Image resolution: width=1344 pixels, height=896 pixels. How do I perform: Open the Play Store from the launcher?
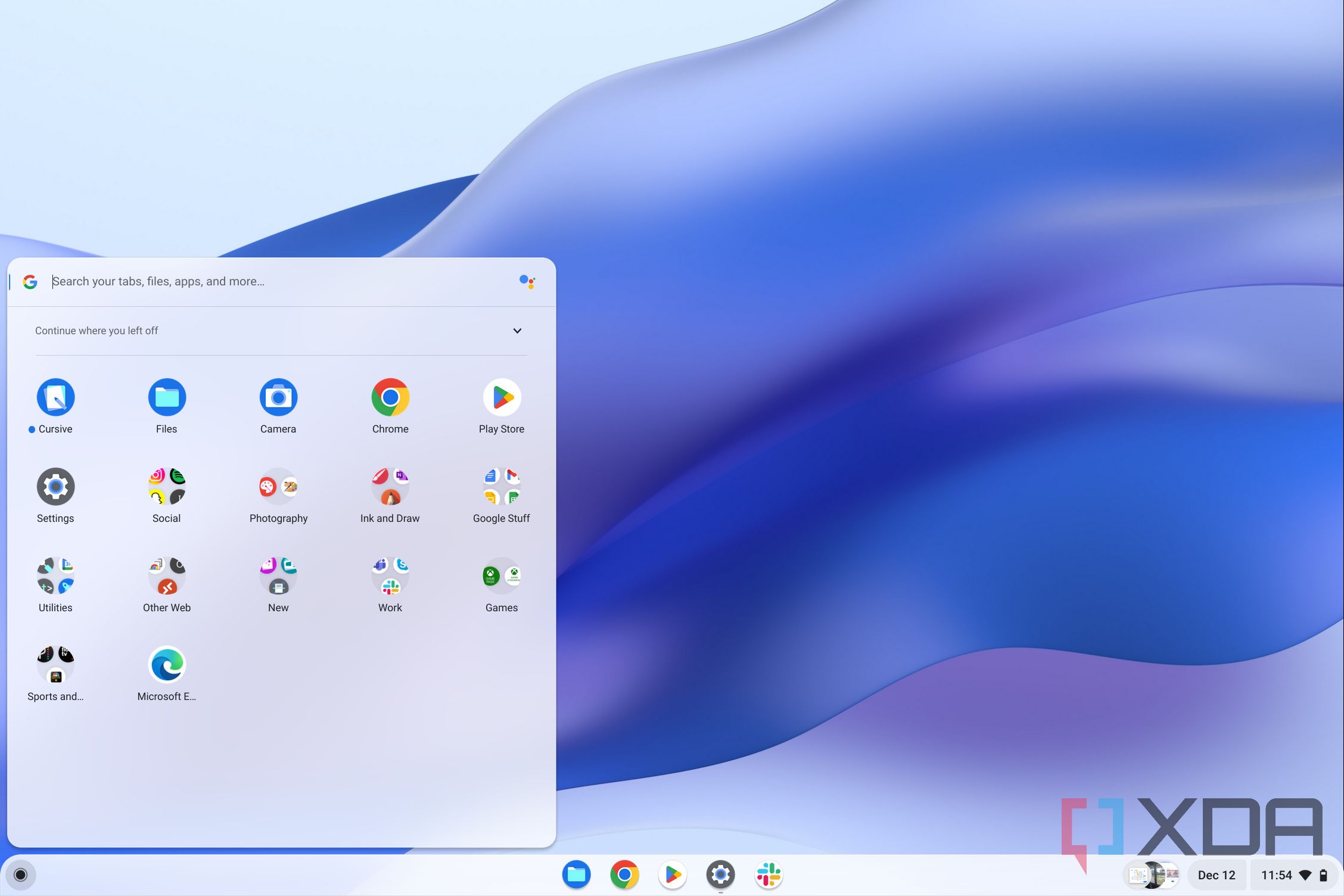(502, 397)
